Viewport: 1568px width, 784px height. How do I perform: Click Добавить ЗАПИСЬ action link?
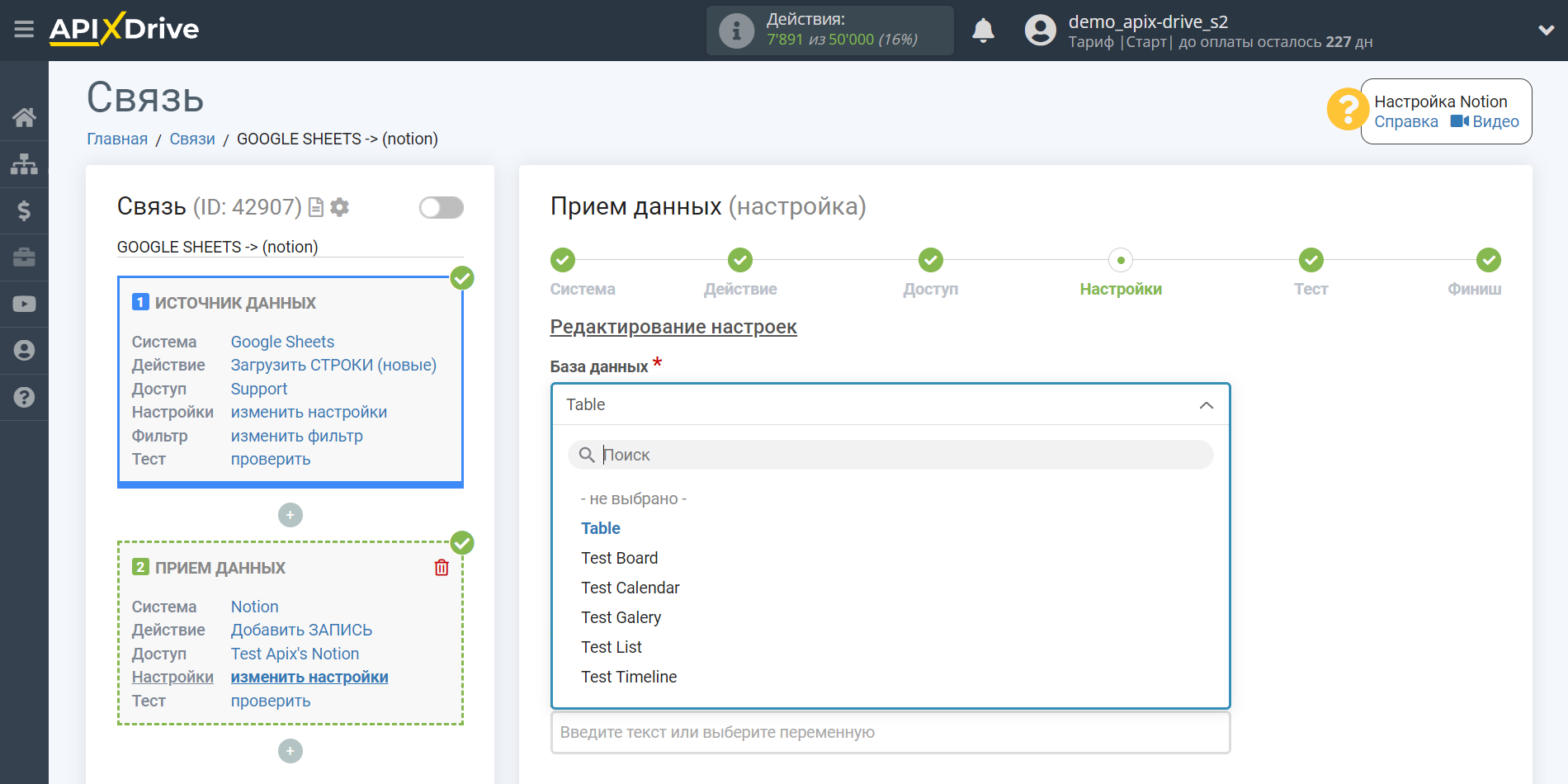[301, 630]
